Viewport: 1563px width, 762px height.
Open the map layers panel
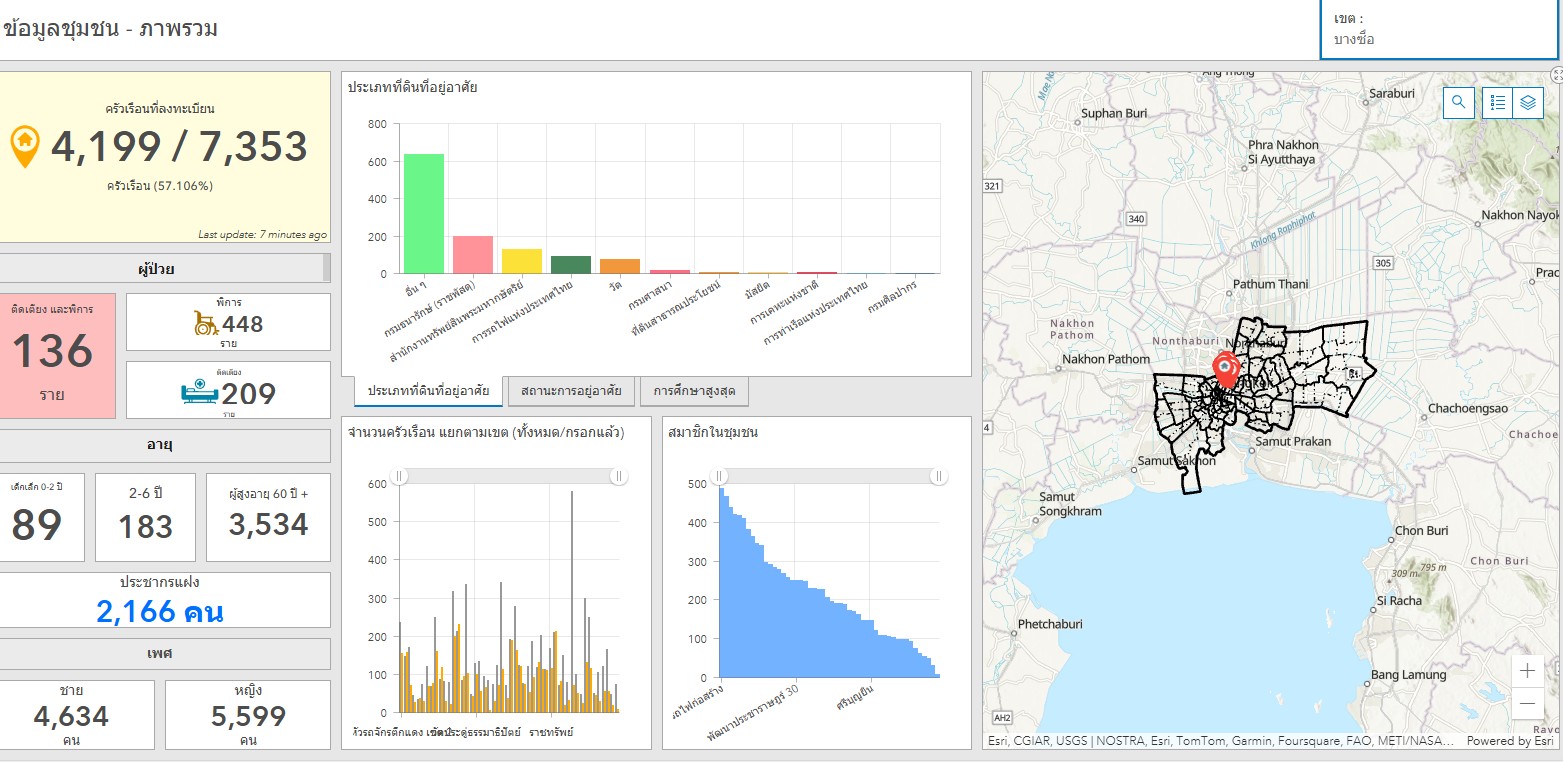[x=1528, y=102]
